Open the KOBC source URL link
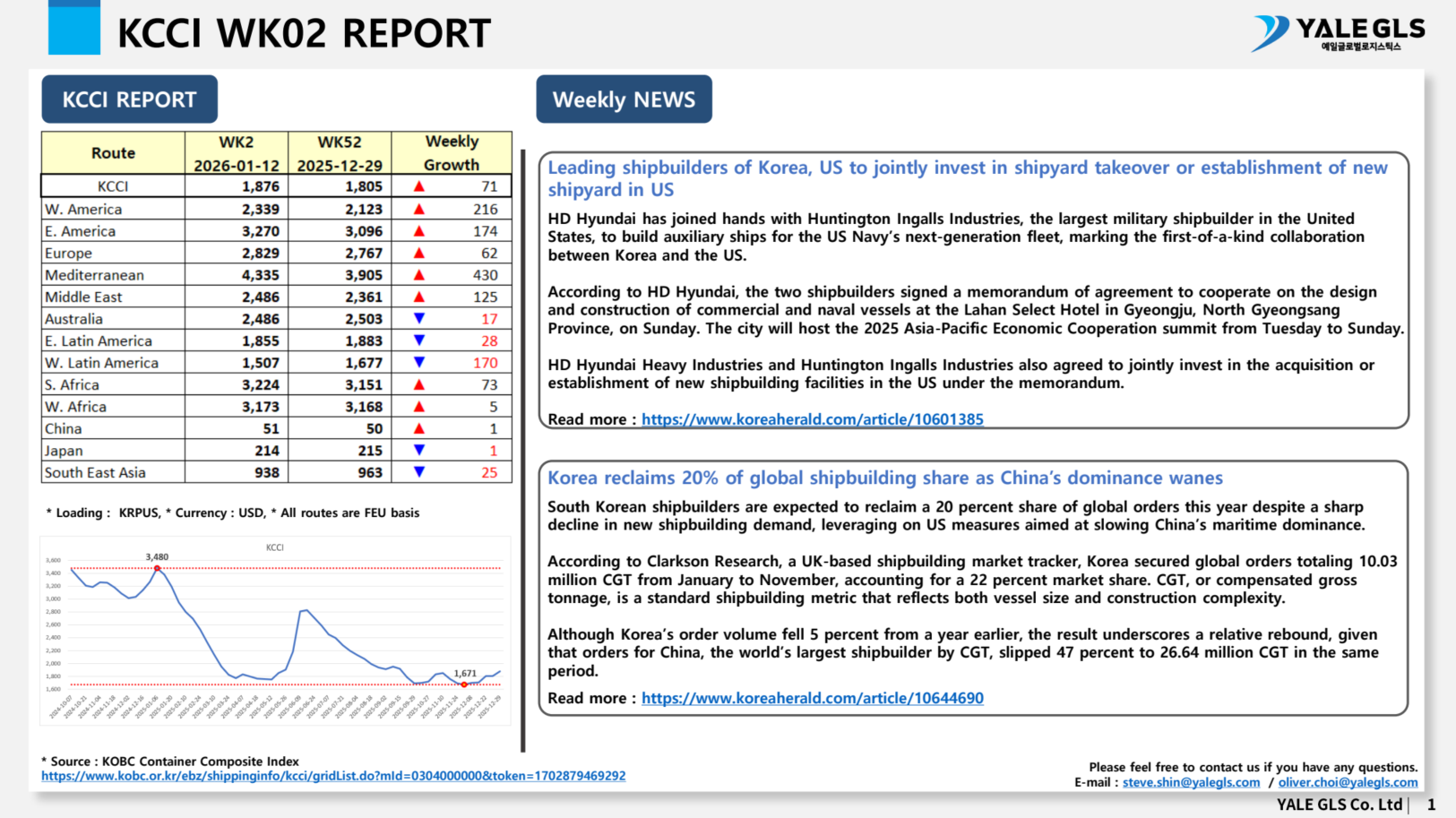 tap(333, 776)
